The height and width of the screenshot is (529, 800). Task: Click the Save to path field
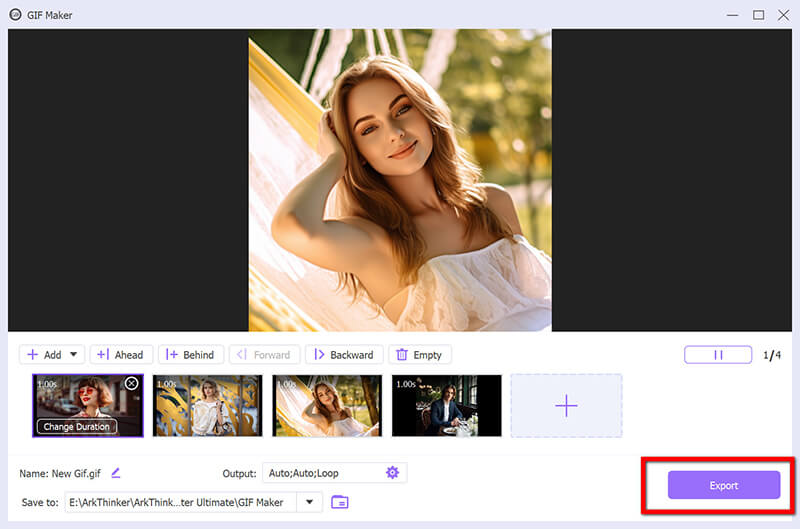click(193, 502)
